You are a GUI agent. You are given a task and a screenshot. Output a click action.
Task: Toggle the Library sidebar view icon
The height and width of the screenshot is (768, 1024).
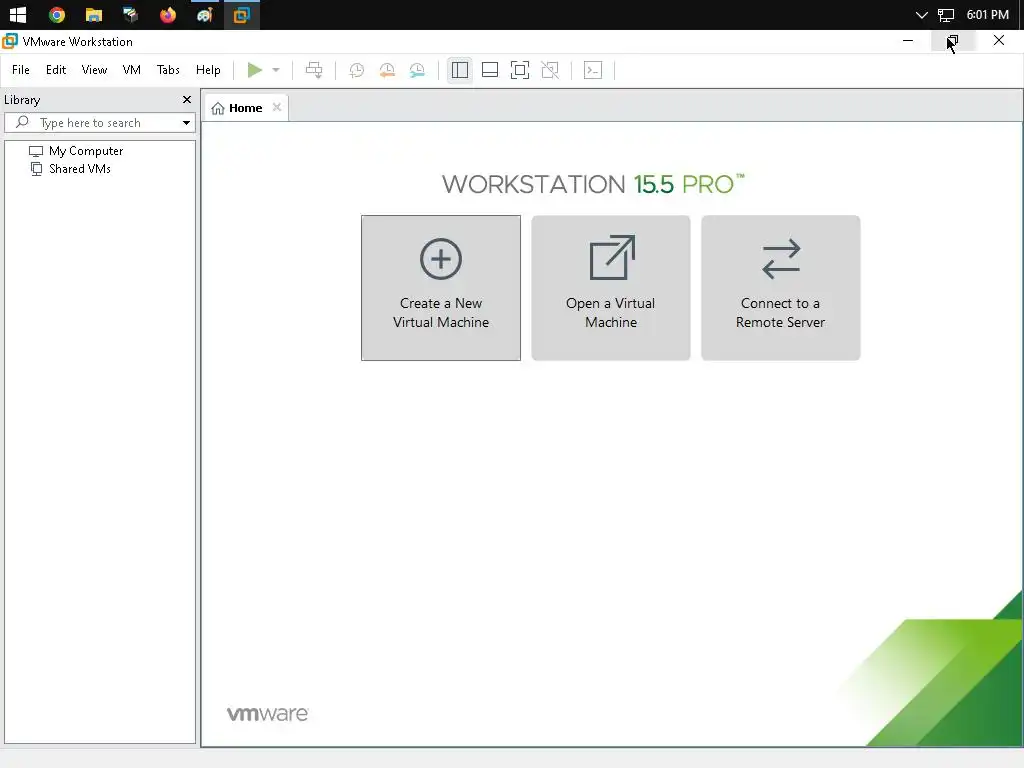[460, 70]
